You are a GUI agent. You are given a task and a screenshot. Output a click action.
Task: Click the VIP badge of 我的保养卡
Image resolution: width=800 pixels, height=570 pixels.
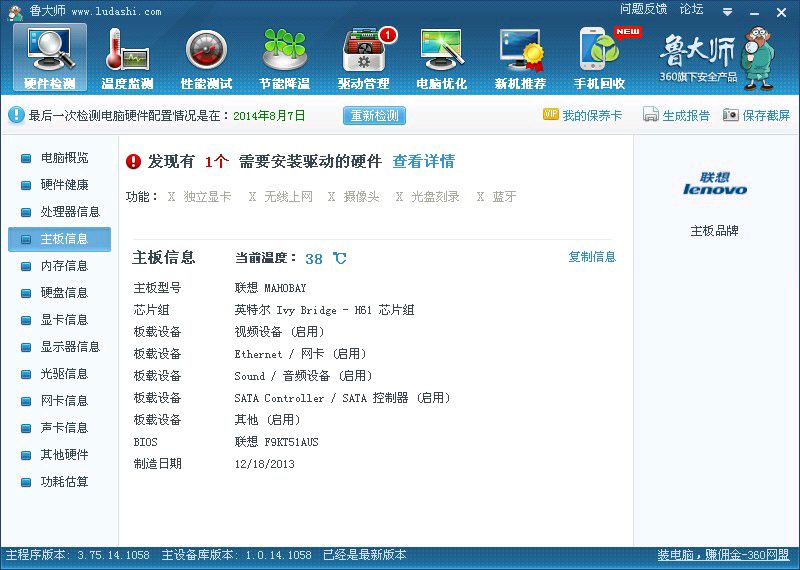coord(551,114)
